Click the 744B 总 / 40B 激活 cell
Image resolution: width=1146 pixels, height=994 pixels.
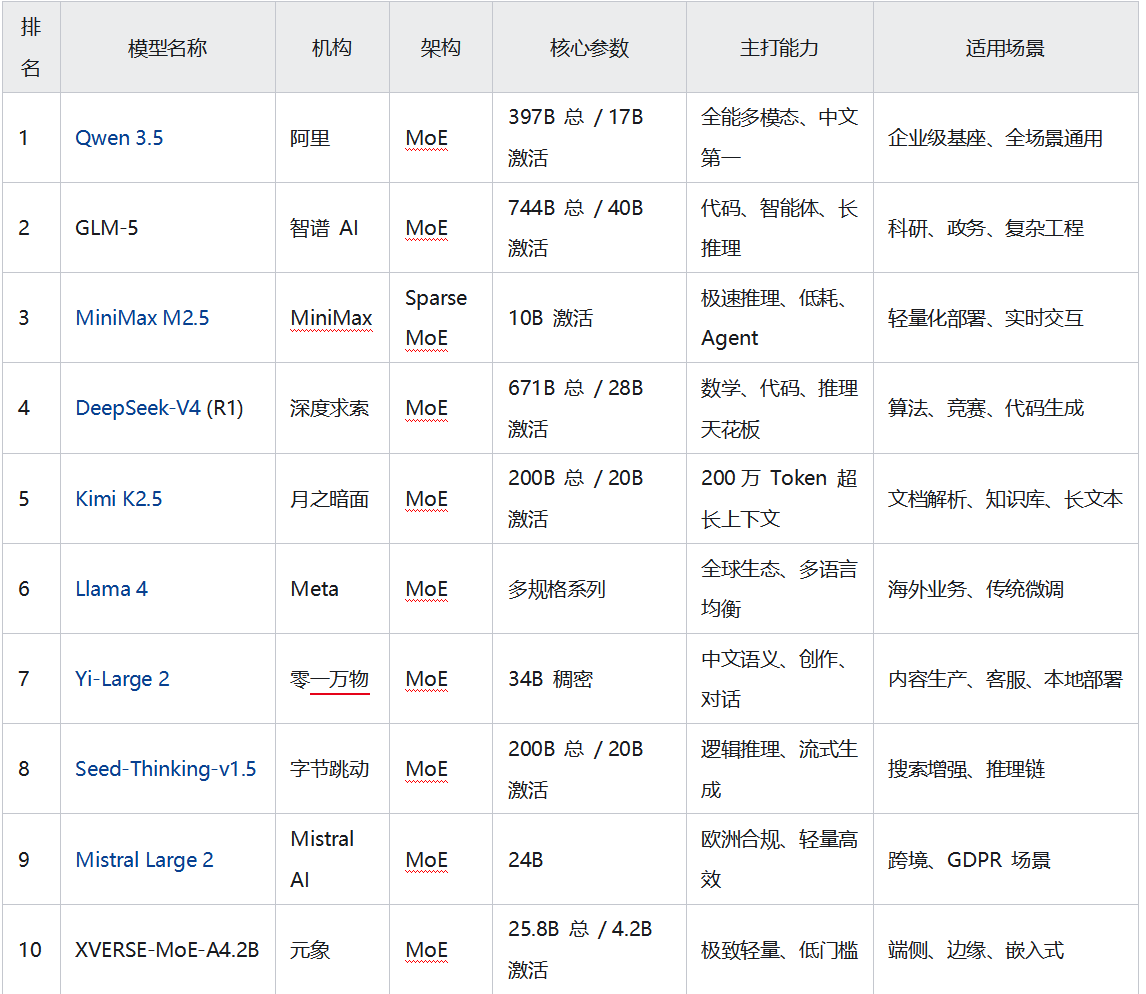(589, 228)
